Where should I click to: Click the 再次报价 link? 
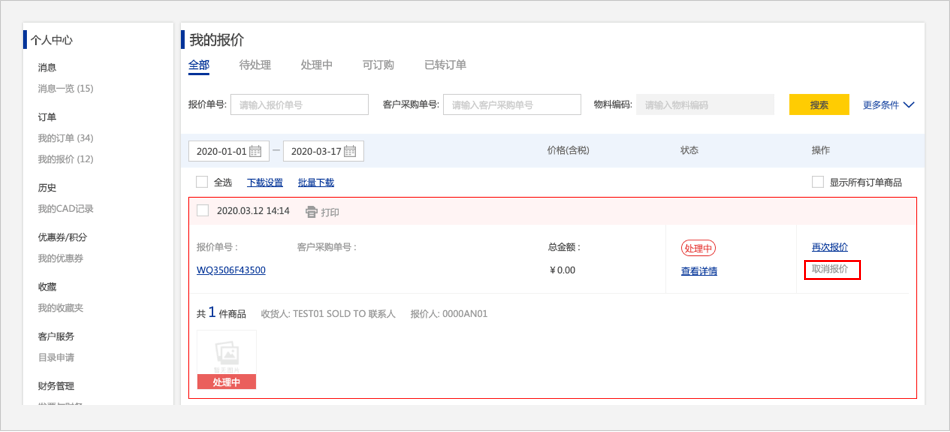click(829, 247)
